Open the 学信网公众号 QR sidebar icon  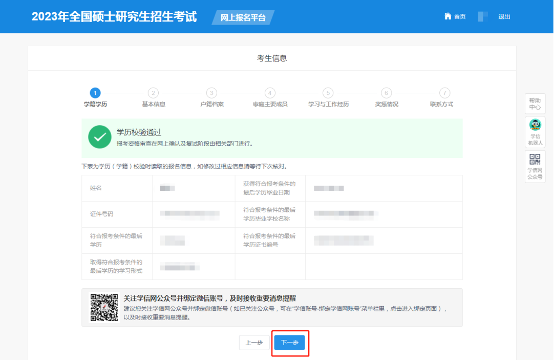(x=535, y=166)
